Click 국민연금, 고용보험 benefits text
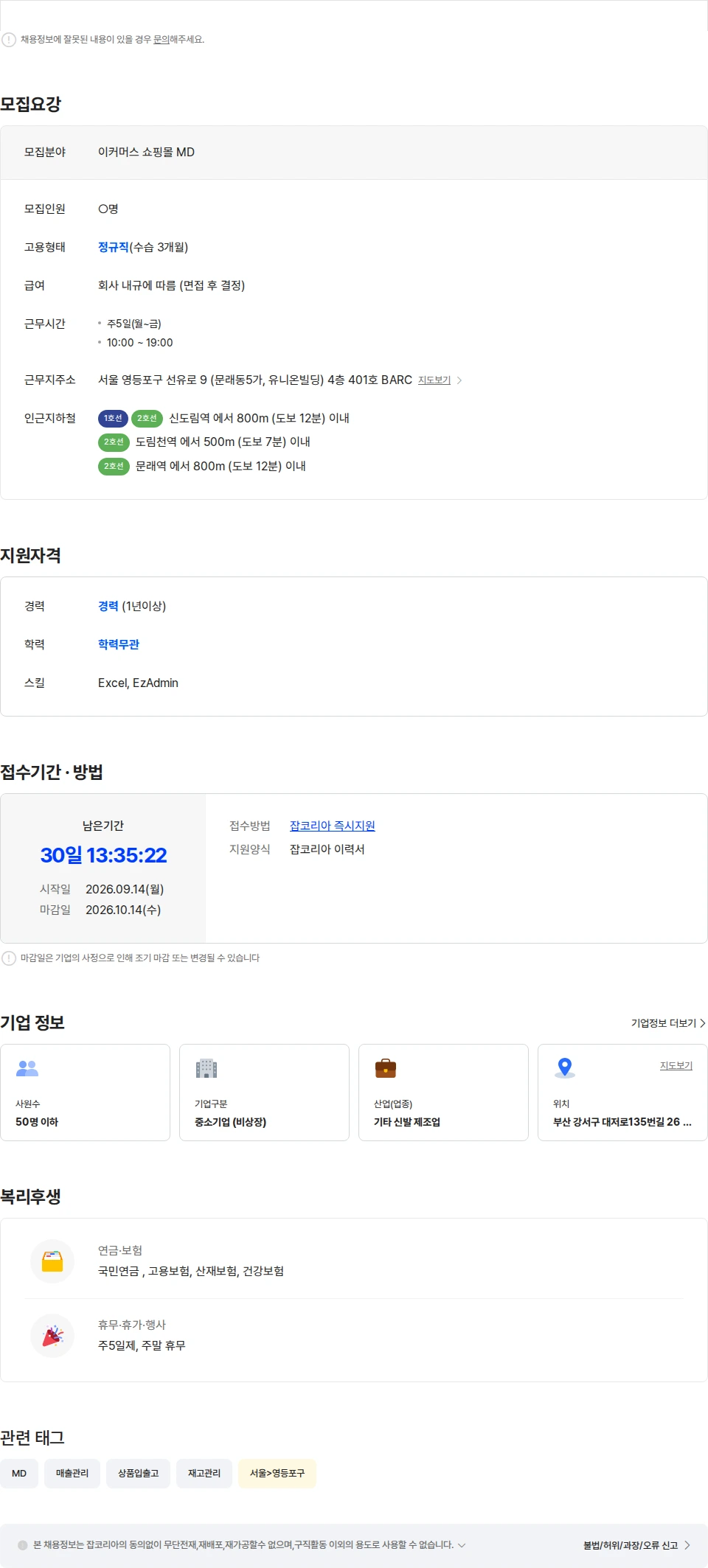The height and width of the screenshot is (1568, 708). tap(191, 1272)
